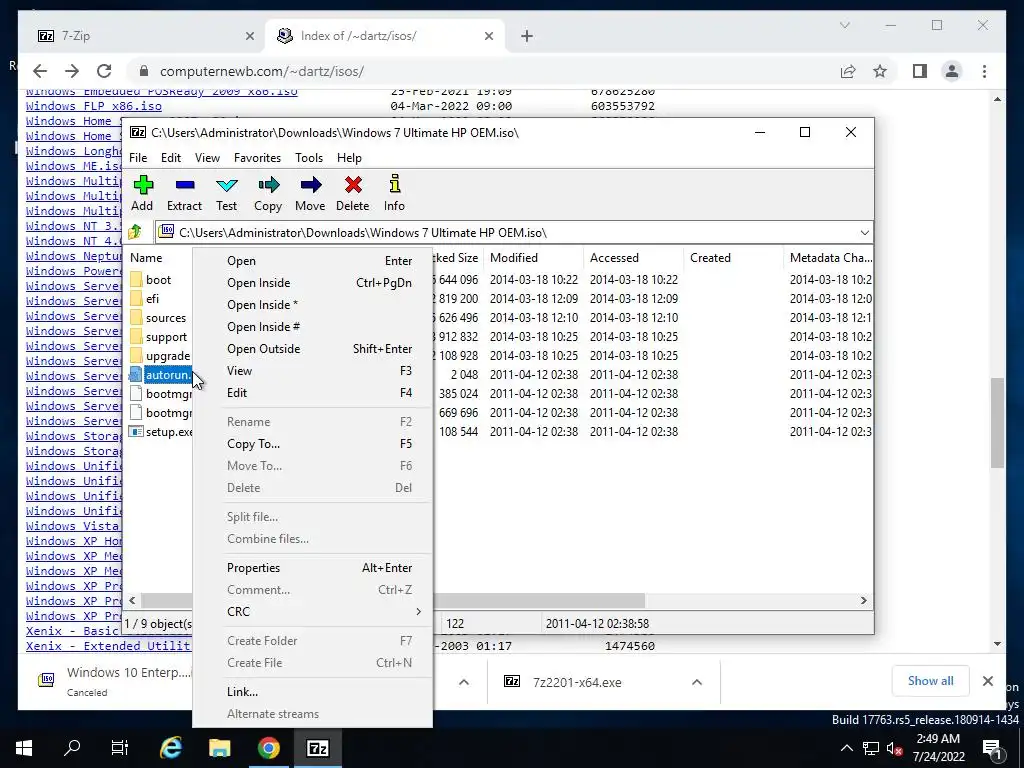This screenshot has width=1024, height=768.
Task: Open the Favorites menu in 7-Zip
Action: tap(257, 157)
